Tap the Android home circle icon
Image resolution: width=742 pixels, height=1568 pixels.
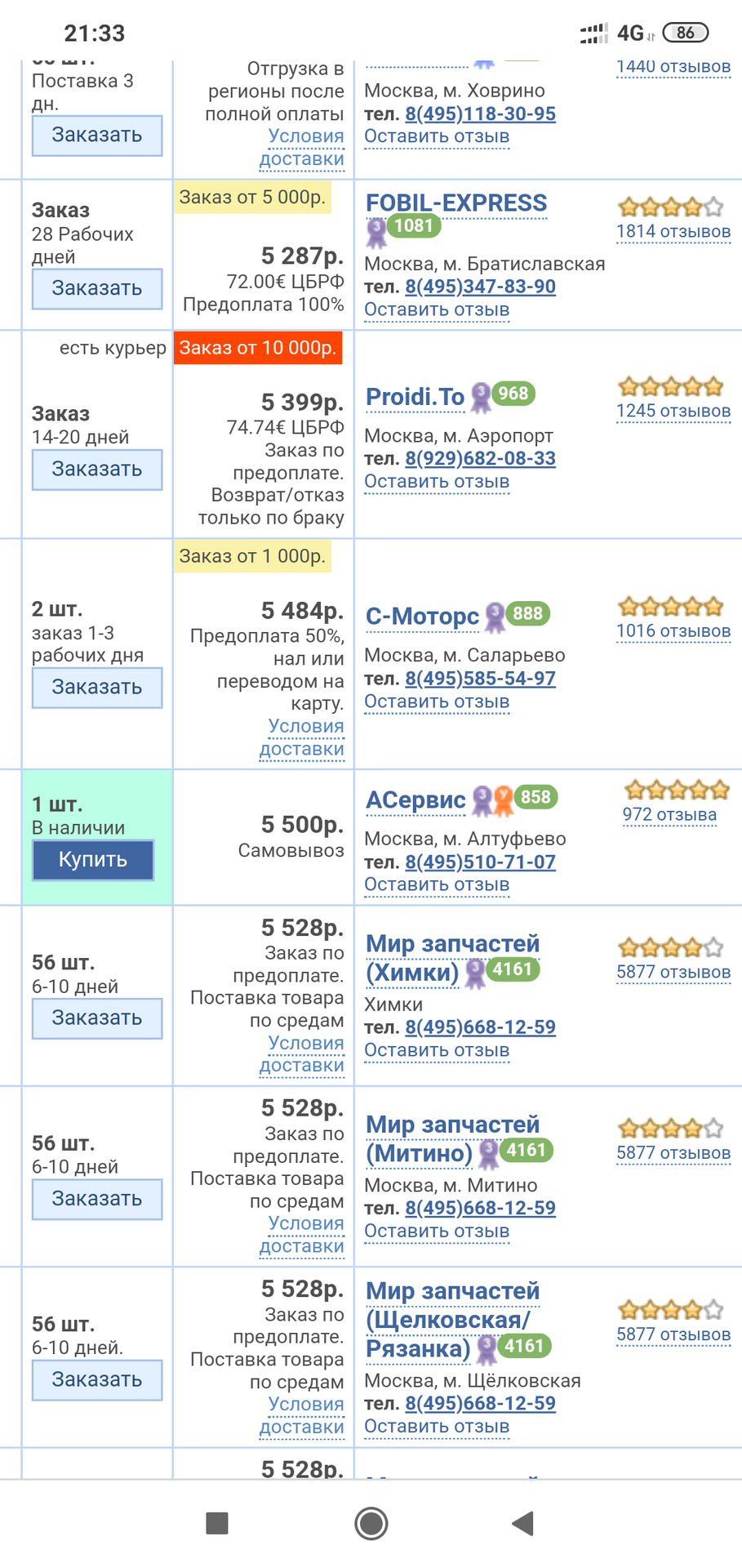371,1523
